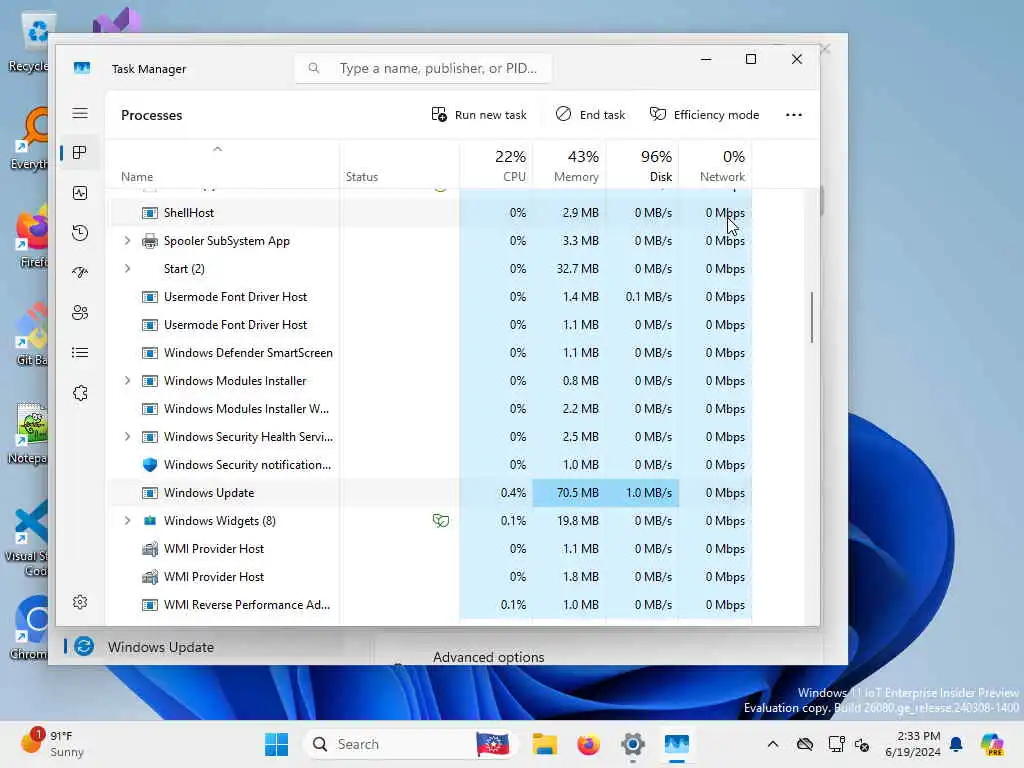Open the notification bell in system tray
Image resolution: width=1024 pixels, height=768 pixels.
click(x=956, y=744)
